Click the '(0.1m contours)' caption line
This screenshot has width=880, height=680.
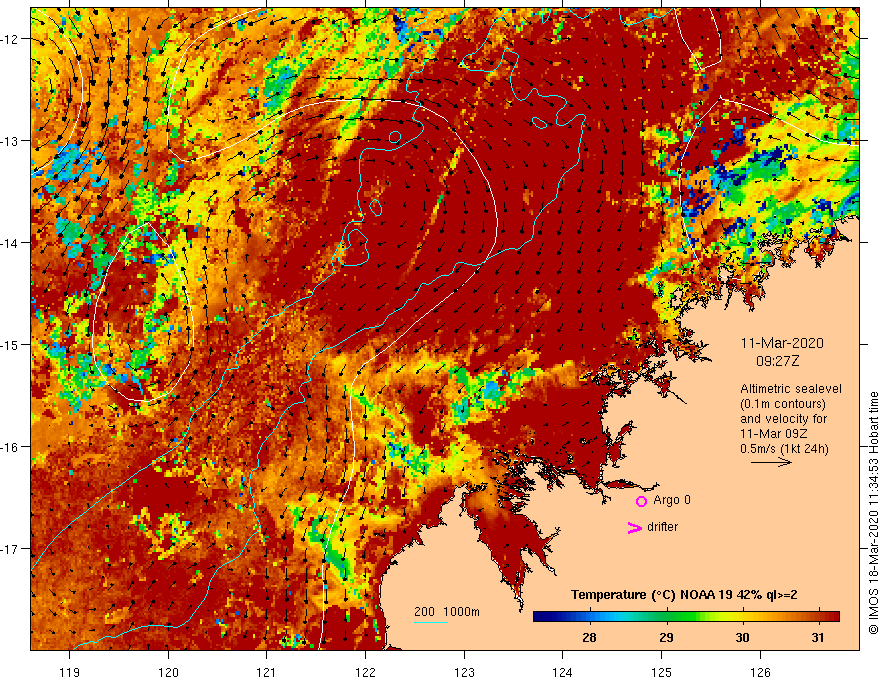(x=783, y=404)
